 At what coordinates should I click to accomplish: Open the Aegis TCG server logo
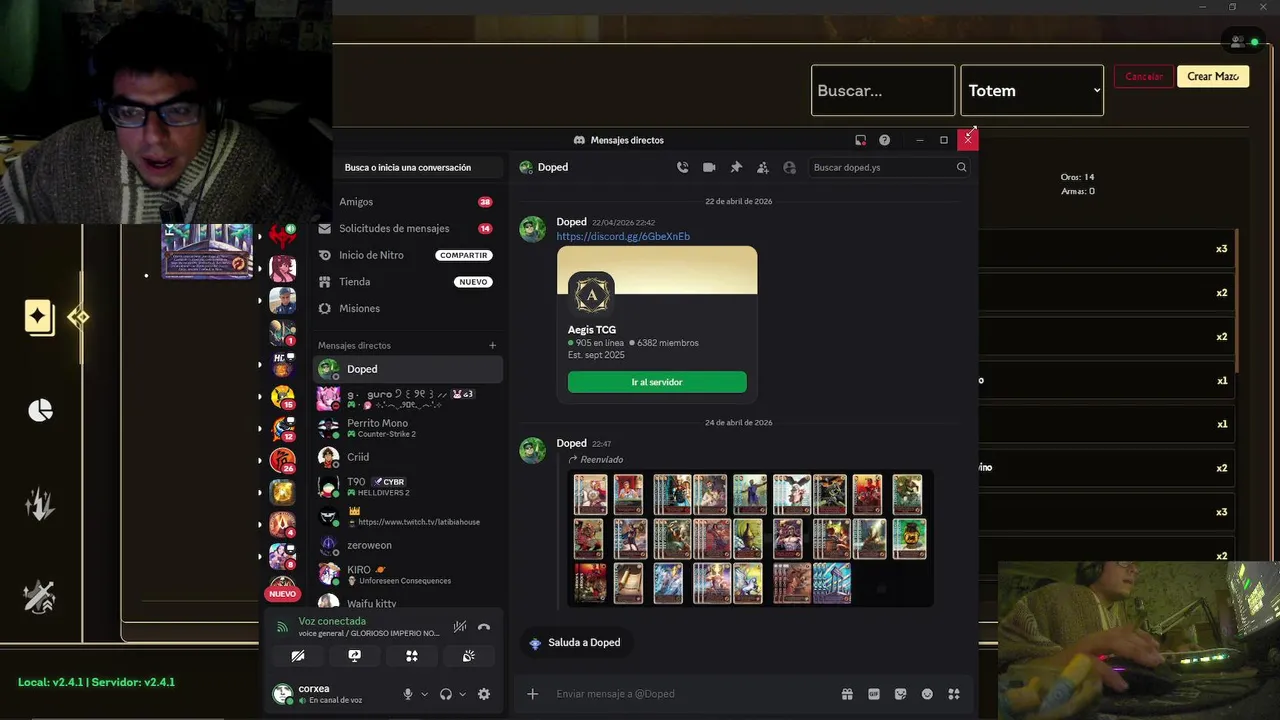[x=591, y=294]
